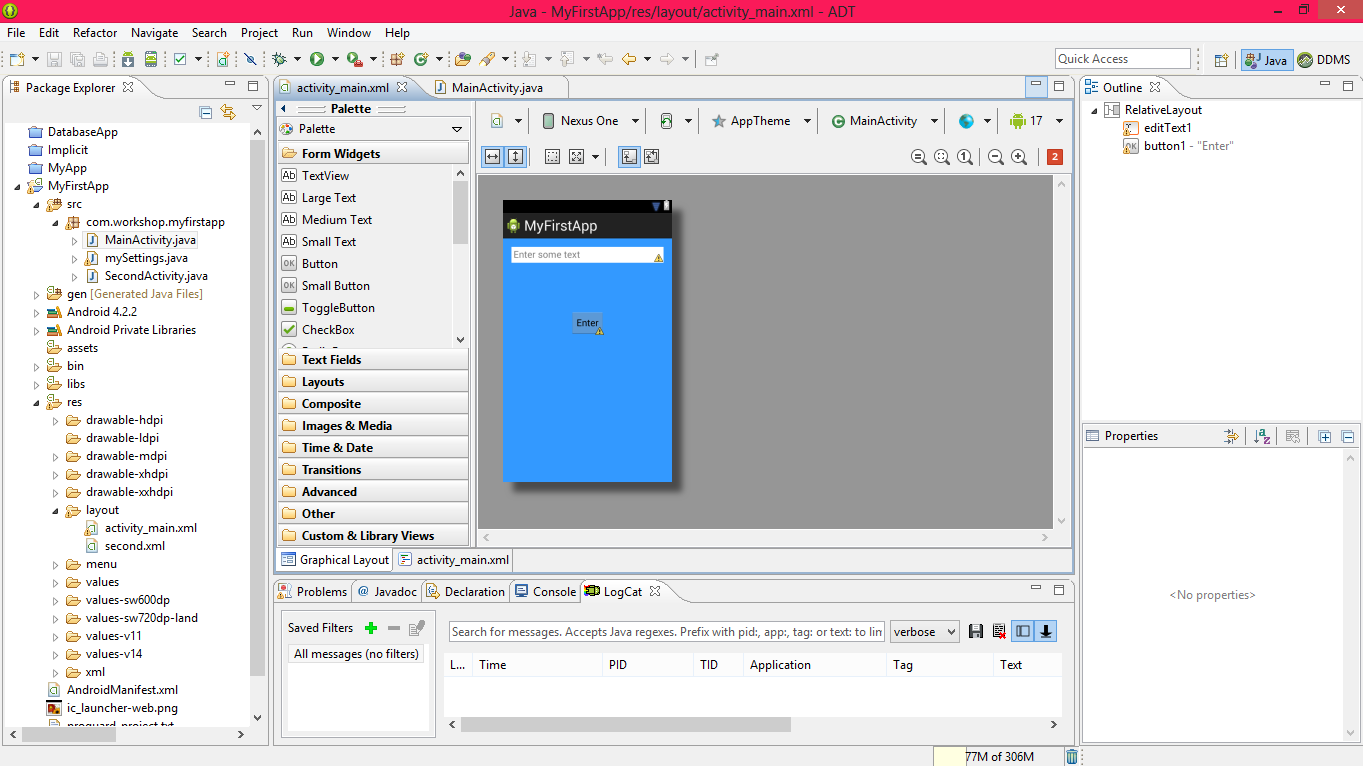This screenshot has width=1363, height=766.
Task: Toggle the horizontal fill-parent width control
Action: 493,156
